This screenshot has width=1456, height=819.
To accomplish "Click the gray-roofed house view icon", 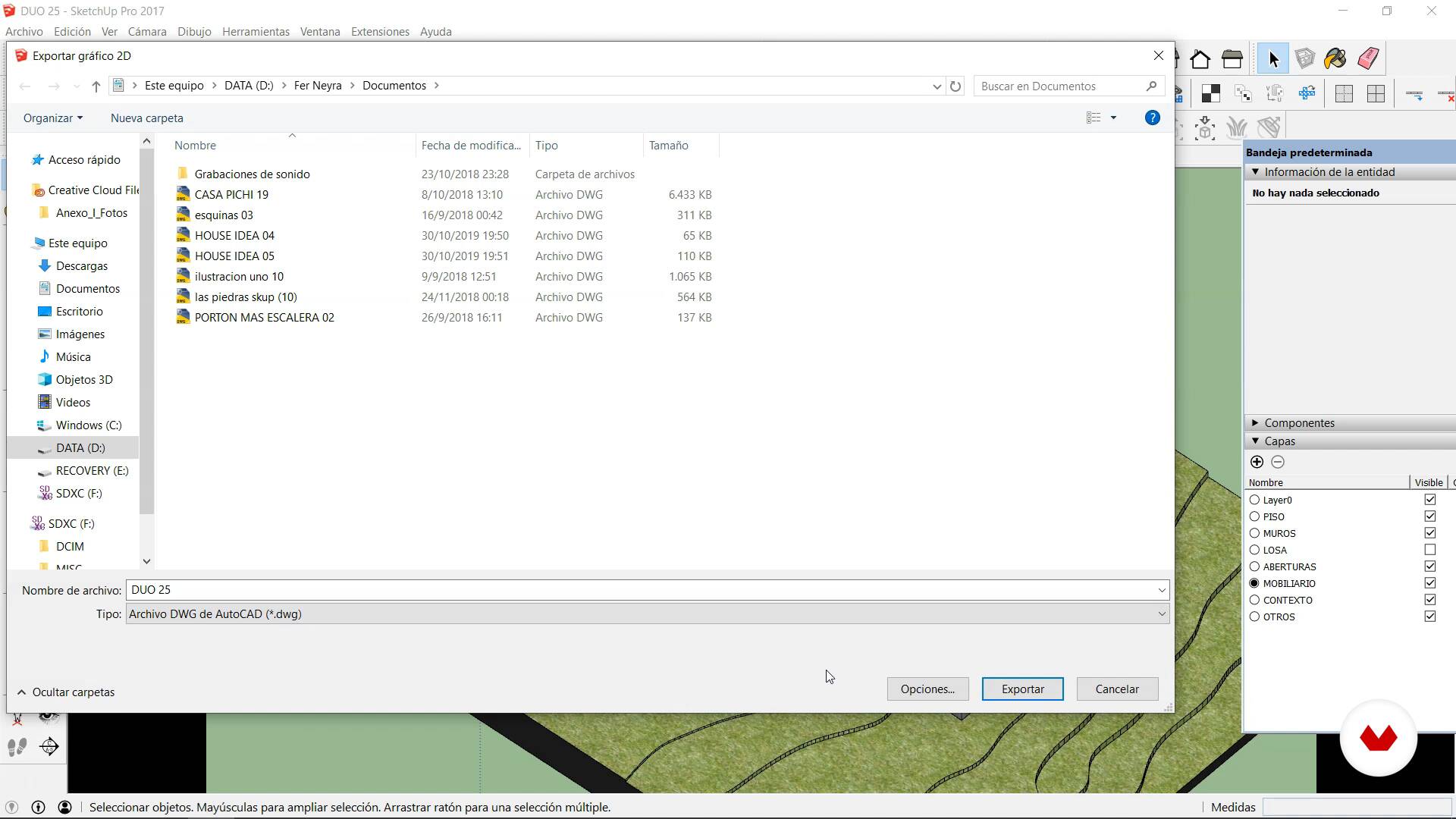I will pos(1232,59).
